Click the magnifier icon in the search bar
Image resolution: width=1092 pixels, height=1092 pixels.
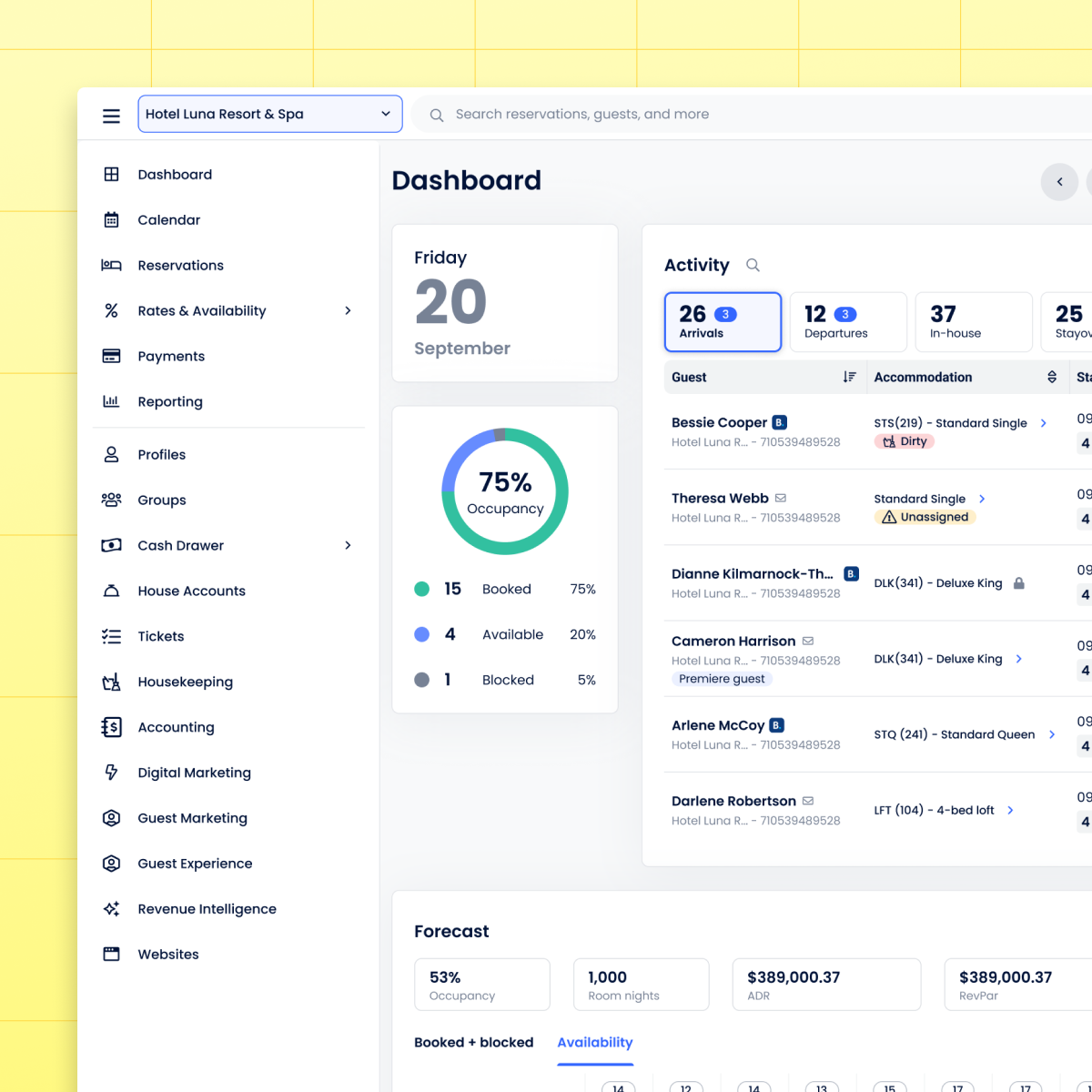coord(437,115)
